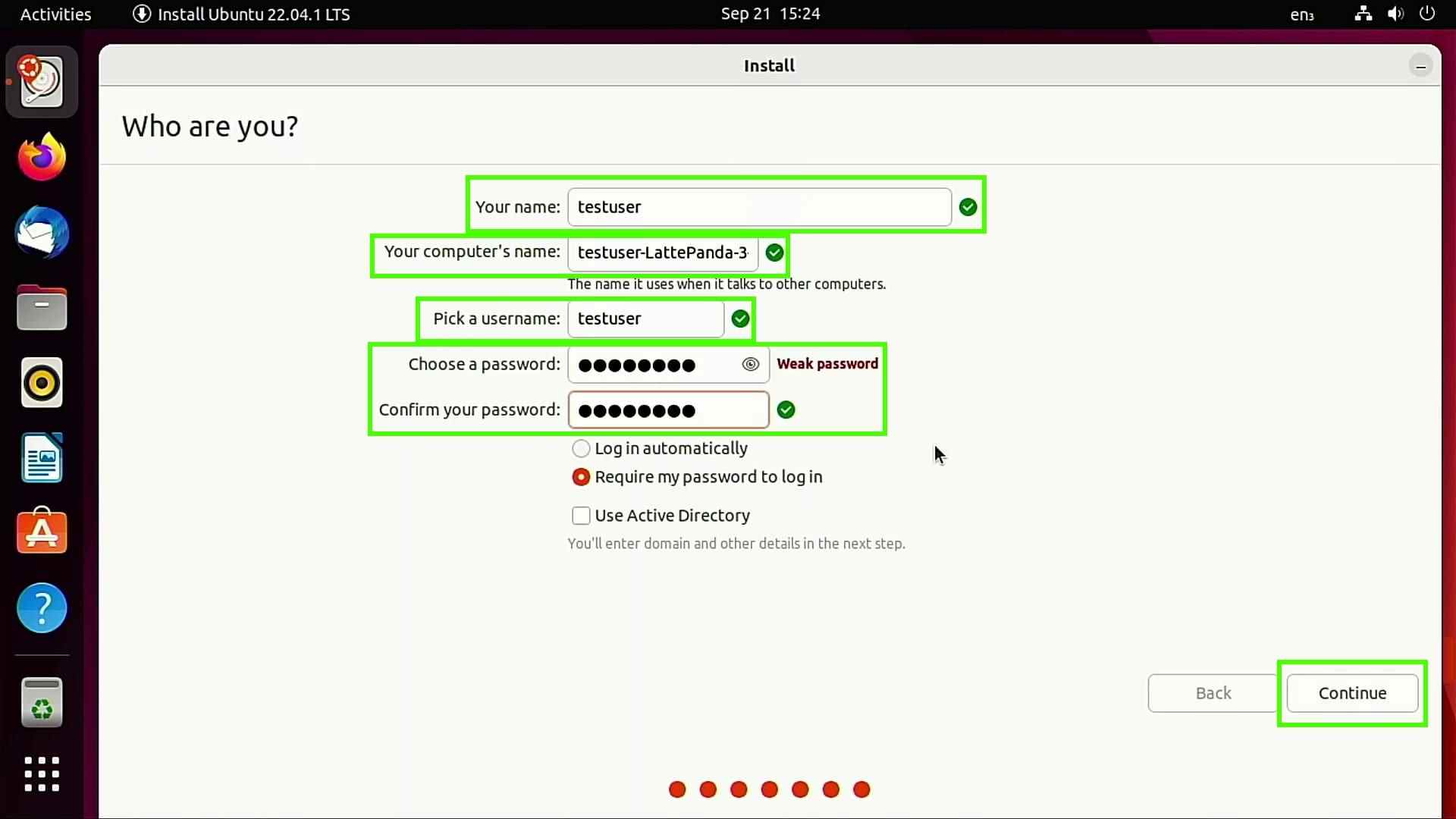This screenshot has width=1456, height=819.
Task: Open Ubuntu Software Center icon
Action: [x=41, y=532]
